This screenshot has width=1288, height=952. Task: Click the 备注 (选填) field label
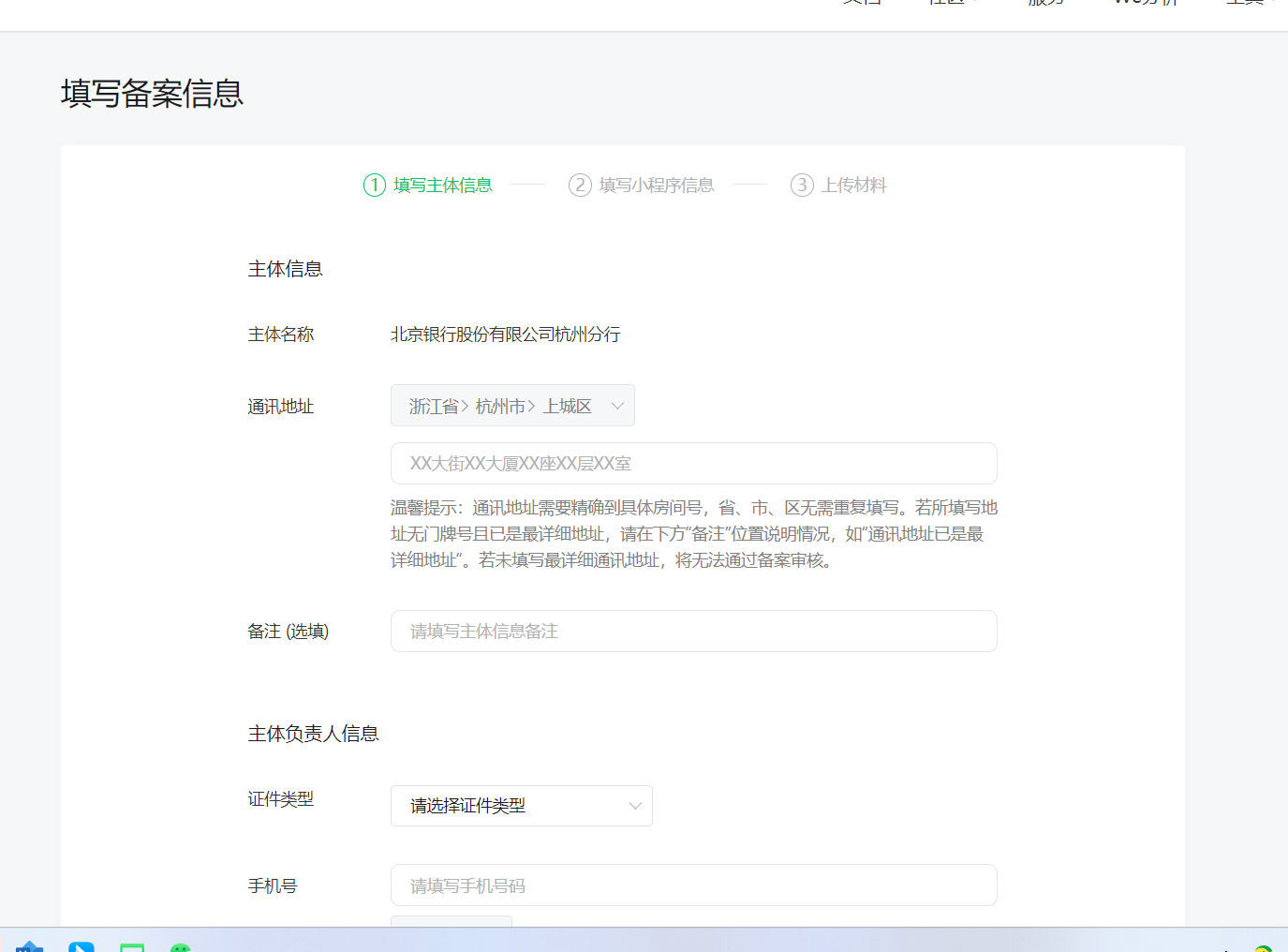pyautogui.click(x=289, y=632)
